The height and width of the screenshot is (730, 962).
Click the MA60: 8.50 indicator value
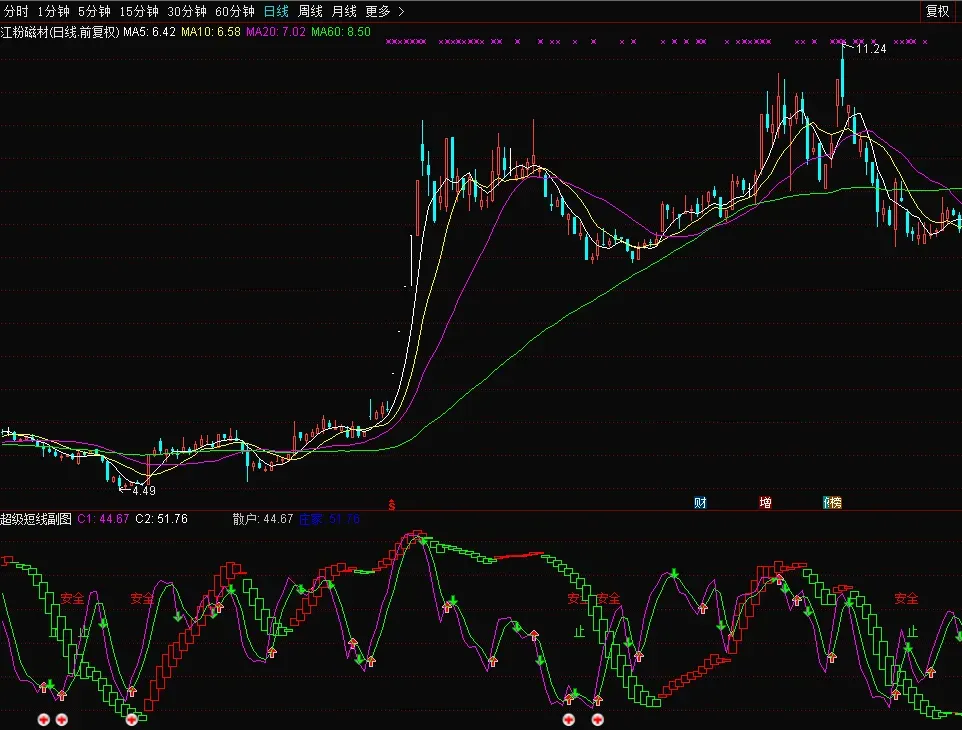click(x=341, y=32)
